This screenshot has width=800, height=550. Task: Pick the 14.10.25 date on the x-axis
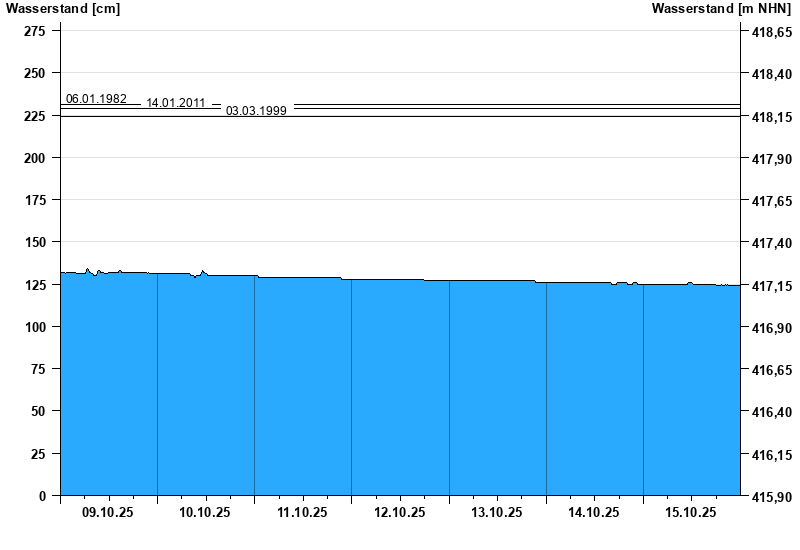click(594, 512)
